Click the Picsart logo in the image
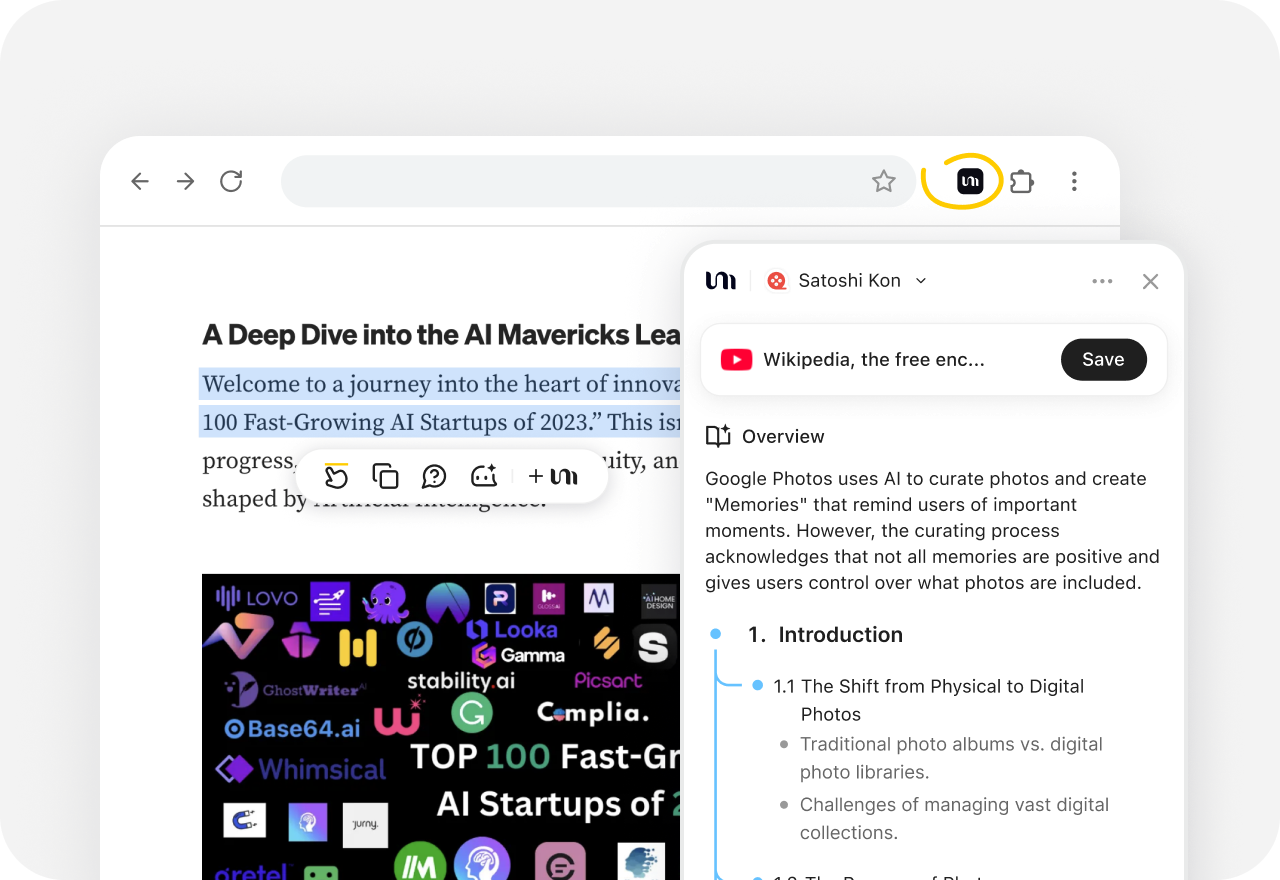The width and height of the screenshot is (1280, 880). click(608, 680)
